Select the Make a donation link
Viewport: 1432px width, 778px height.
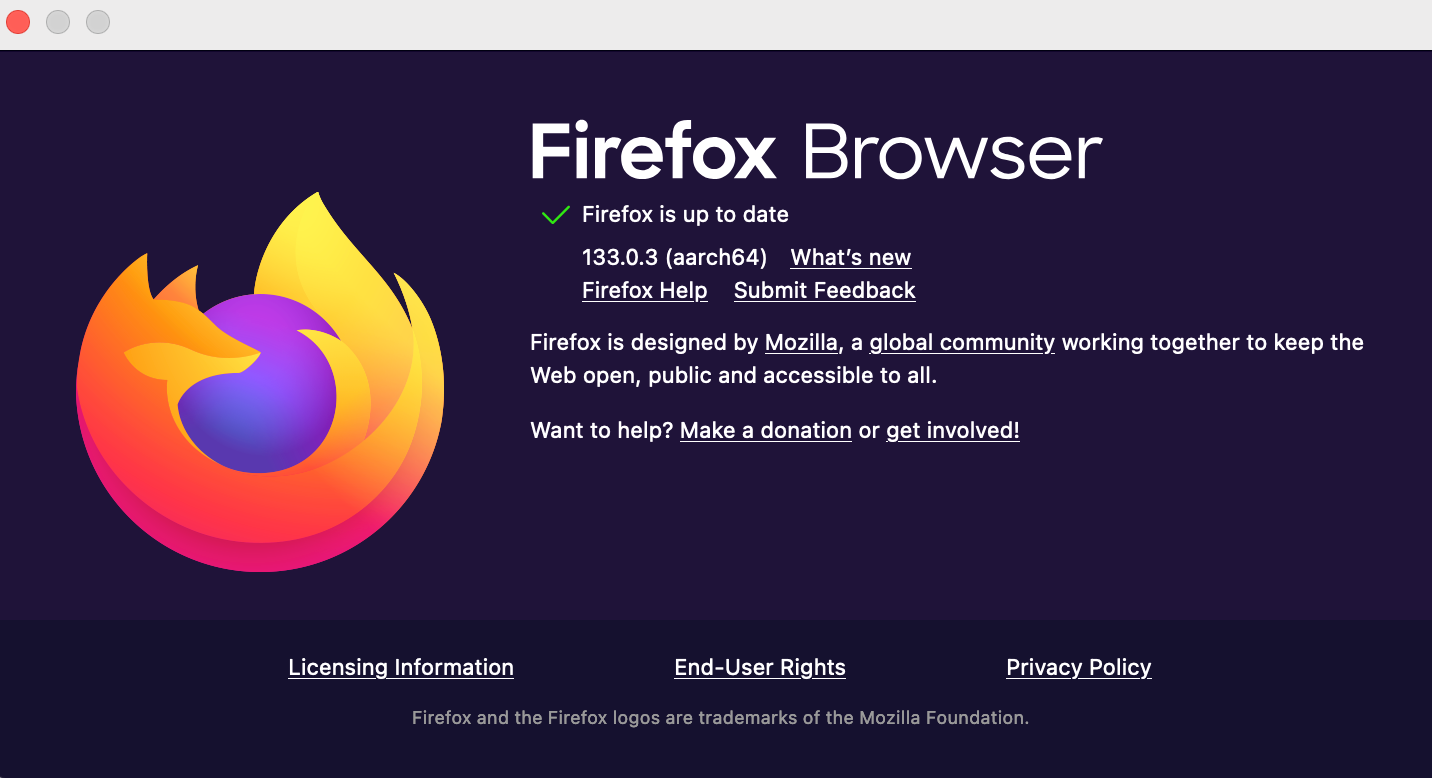[766, 431]
